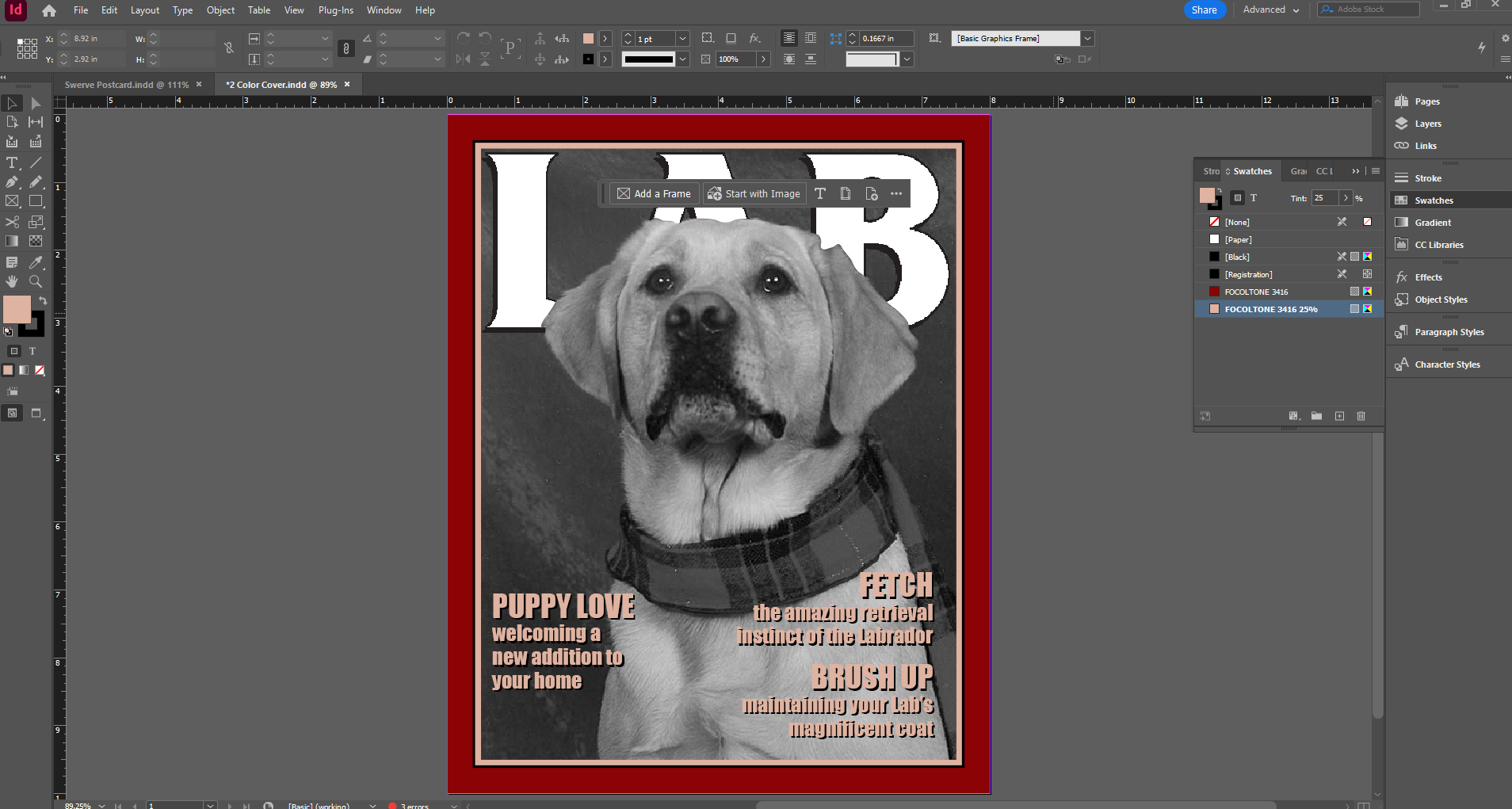
Task: Open the Basic Graphics Frame style dropdown
Action: tap(1087, 38)
